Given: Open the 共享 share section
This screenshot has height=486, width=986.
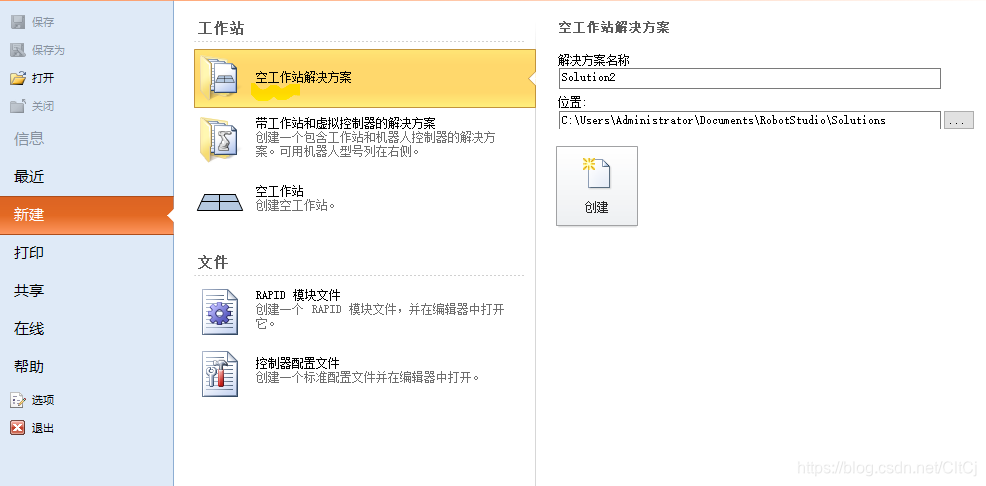Looking at the screenshot, I should pos(29,290).
